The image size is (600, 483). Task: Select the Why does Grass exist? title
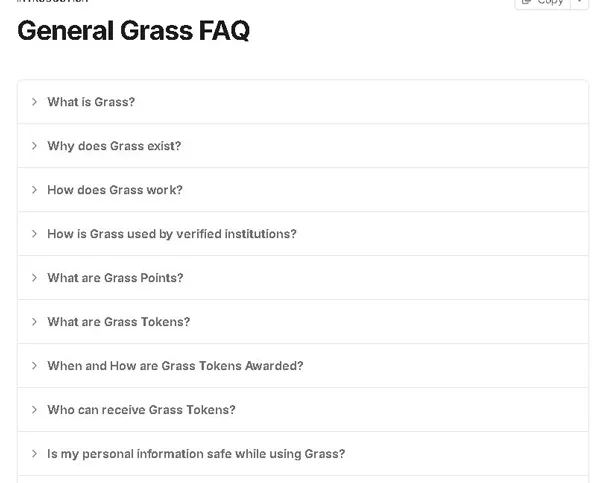114,146
